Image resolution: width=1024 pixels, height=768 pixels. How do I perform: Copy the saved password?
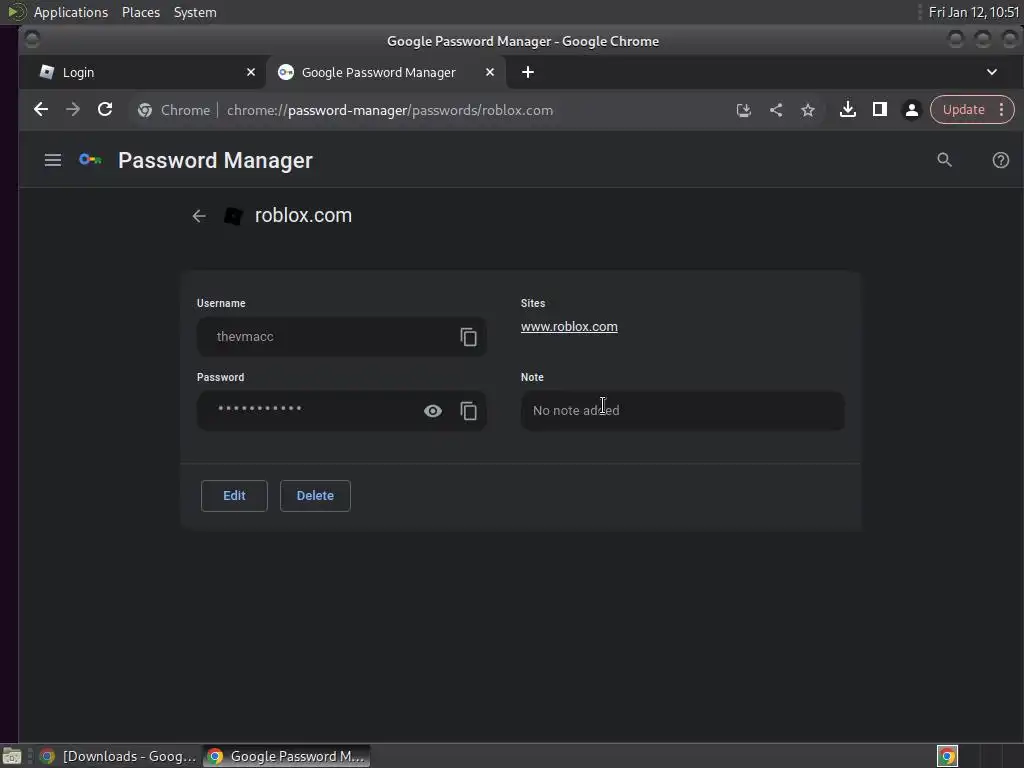click(x=468, y=411)
